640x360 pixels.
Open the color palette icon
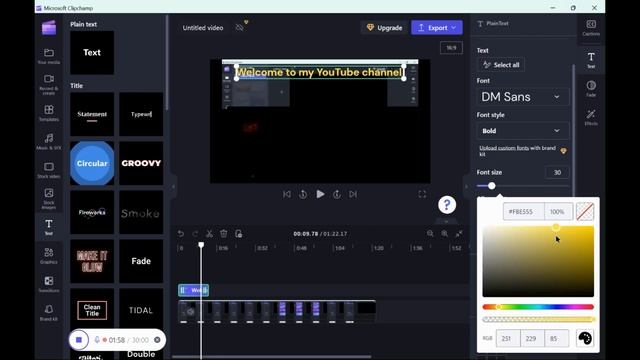point(585,338)
